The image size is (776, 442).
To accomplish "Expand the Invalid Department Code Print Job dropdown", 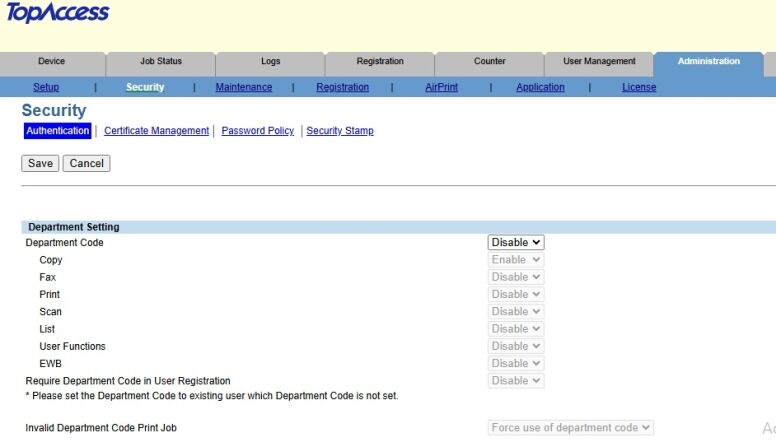I will click(x=571, y=428).
